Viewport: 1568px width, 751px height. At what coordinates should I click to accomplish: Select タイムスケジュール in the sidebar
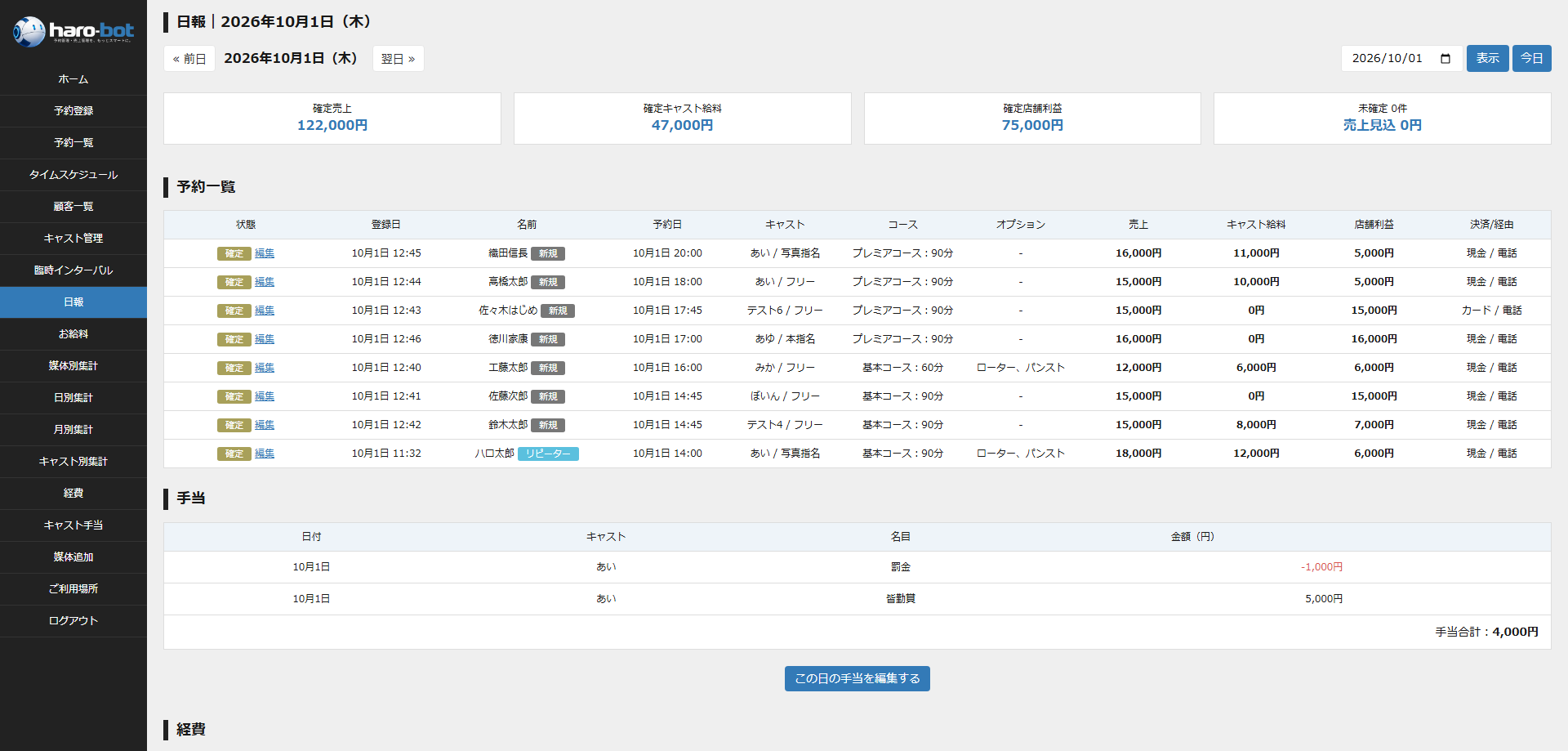pyautogui.click(x=73, y=175)
